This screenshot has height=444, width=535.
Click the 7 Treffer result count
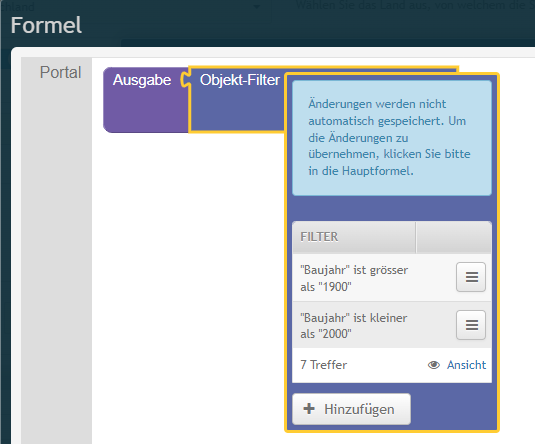pos(323,365)
